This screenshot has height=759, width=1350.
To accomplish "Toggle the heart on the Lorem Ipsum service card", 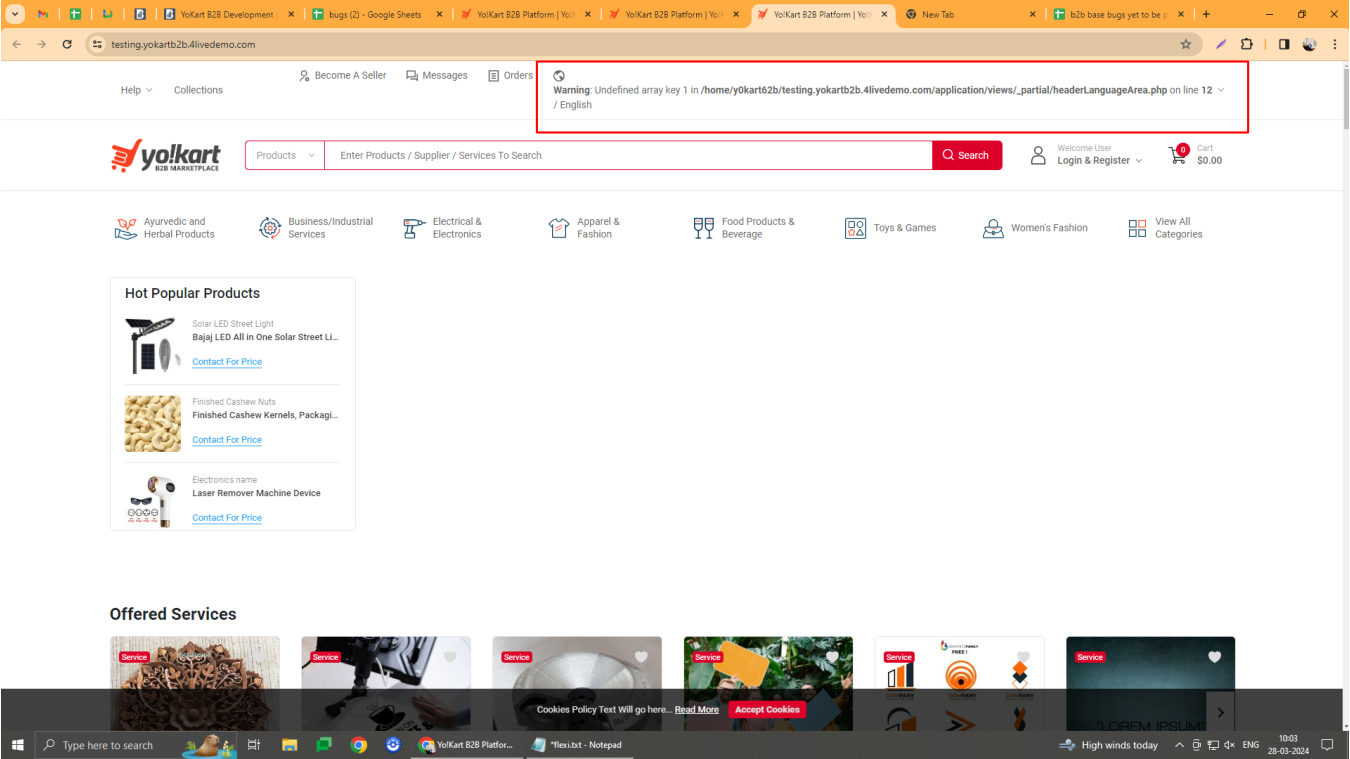I will click(x=1214, y=657).
